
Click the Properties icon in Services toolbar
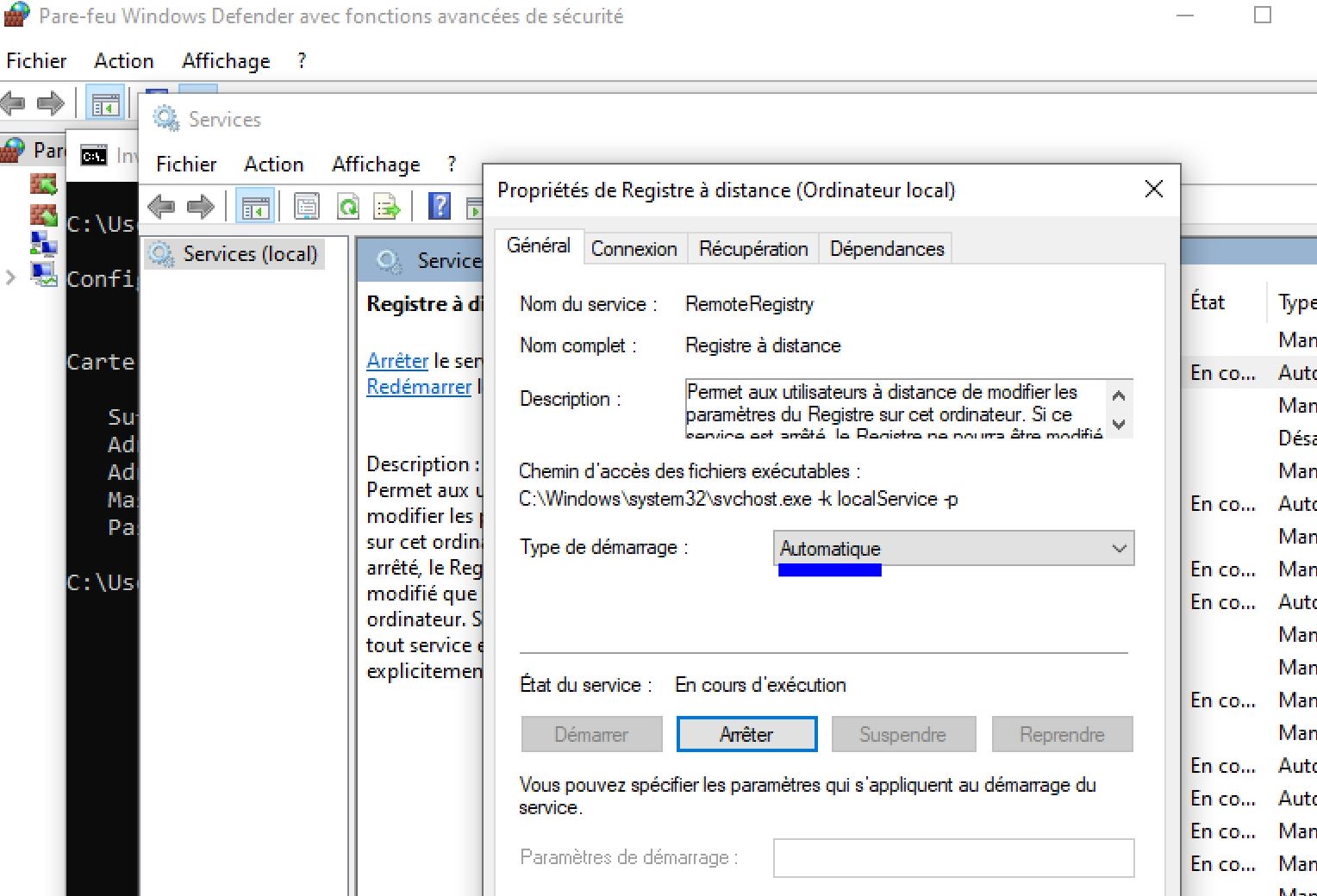click(307, 207)
